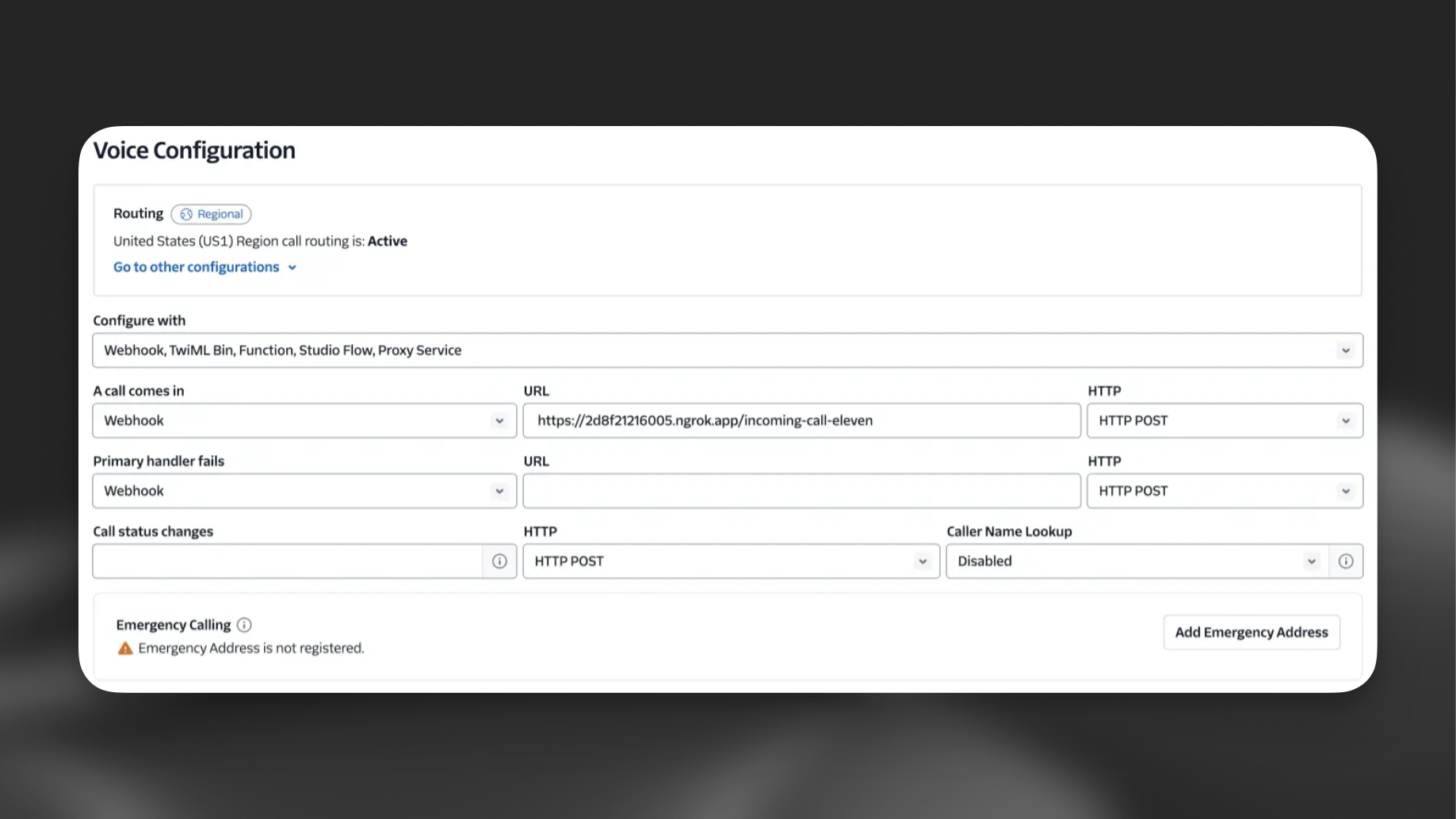Open HTTP dropdown for call status changes

pos(731,561)
